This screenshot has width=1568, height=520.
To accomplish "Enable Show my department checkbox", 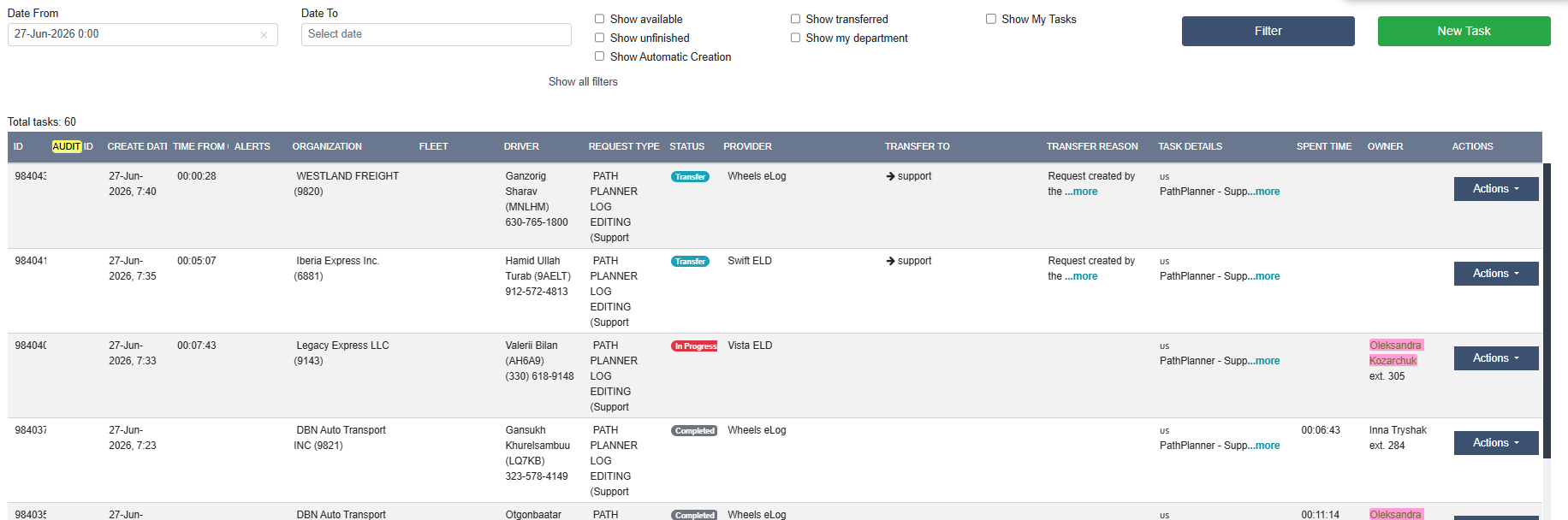I will pos(795,38).
